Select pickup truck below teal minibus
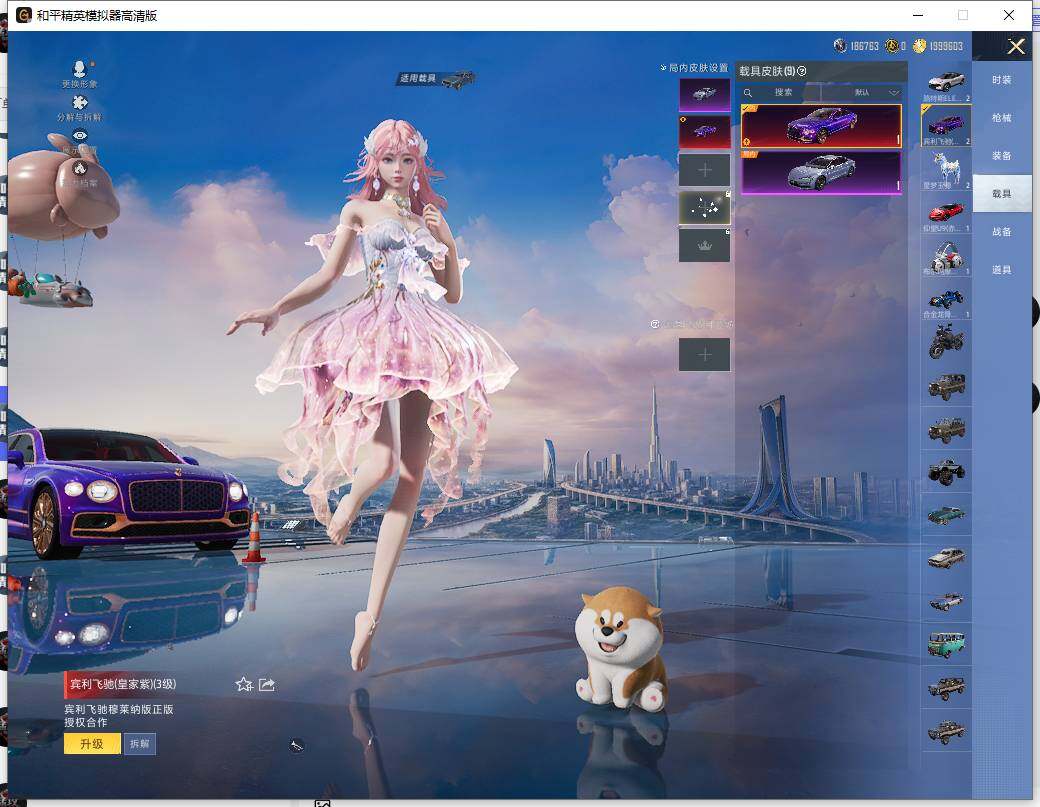 [946, 688]
